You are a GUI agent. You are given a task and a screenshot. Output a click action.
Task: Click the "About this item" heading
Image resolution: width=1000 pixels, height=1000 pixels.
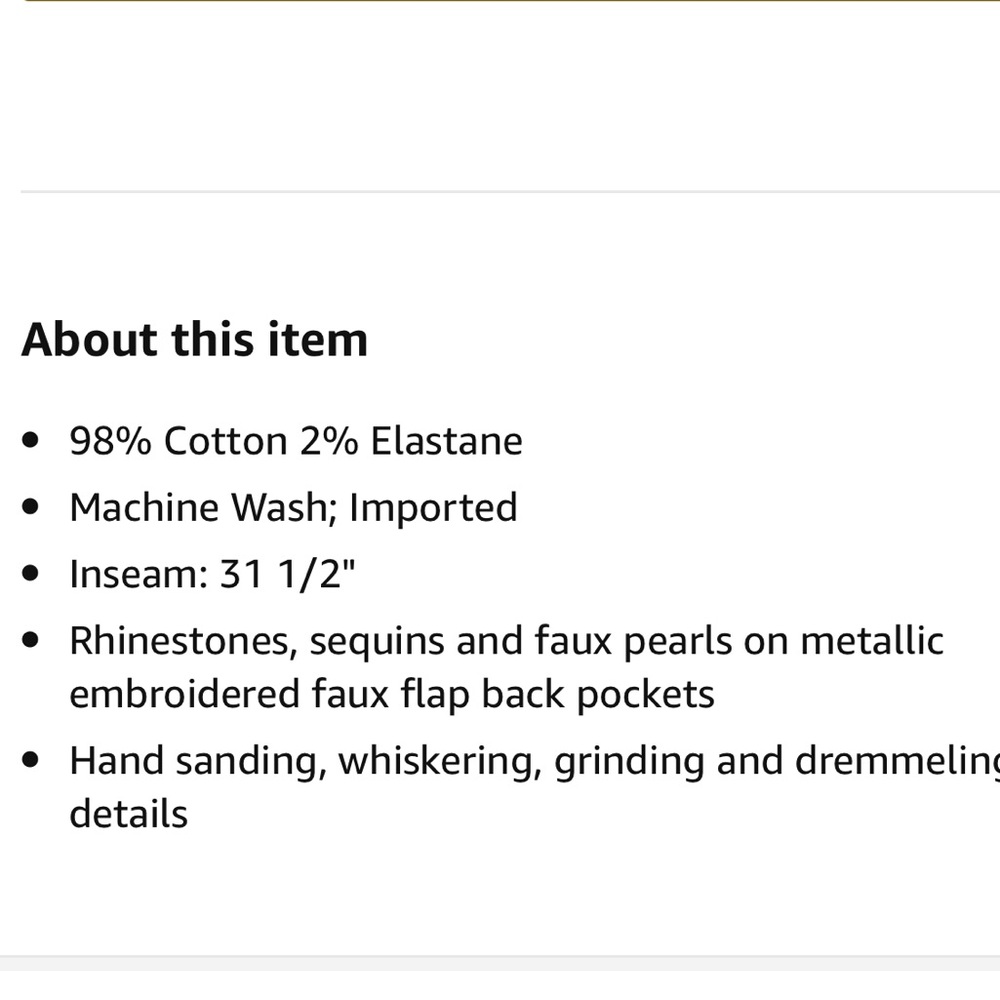tap(195, 339)
